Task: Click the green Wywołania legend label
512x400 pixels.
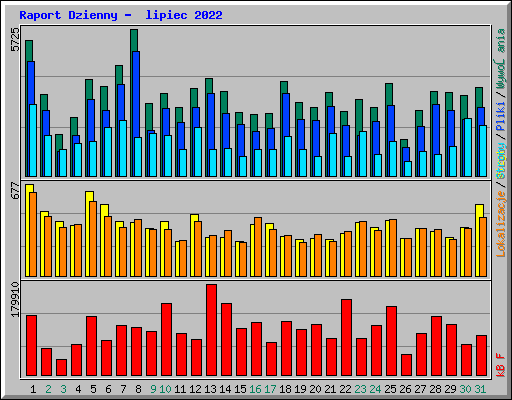Action: click(x=500, y=59)
